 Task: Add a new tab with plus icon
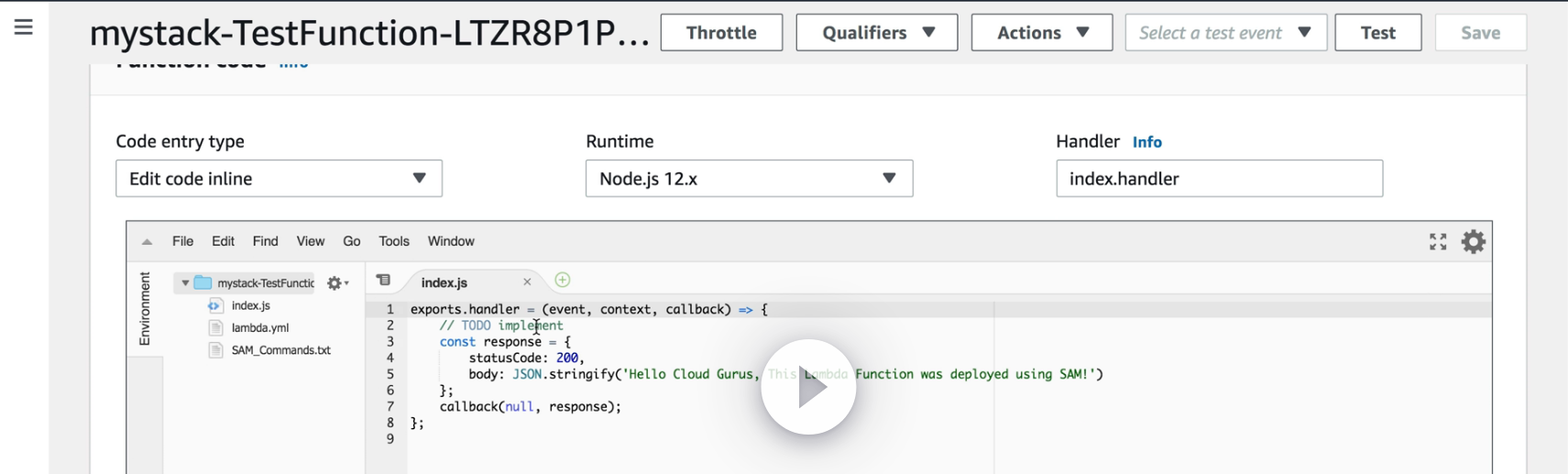pyautogui.click(x=563, y=281)
